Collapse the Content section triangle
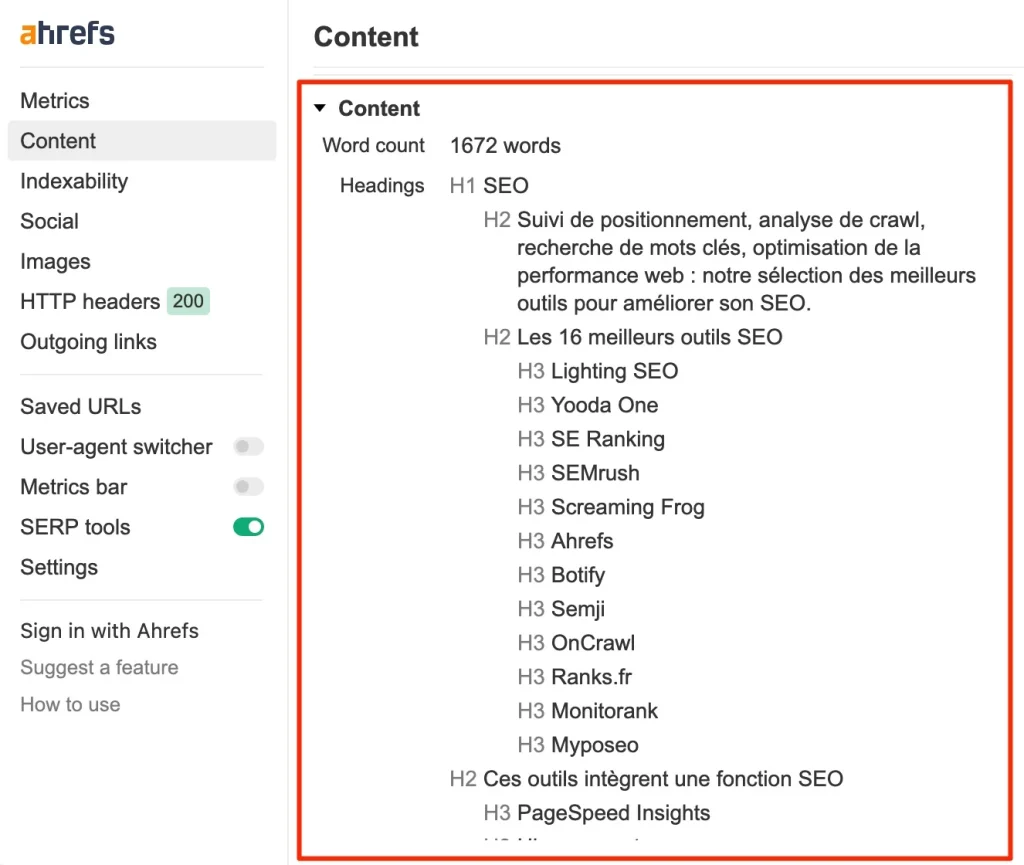The height and width of the screenshot is (865, 1024). tap(320, 108)
